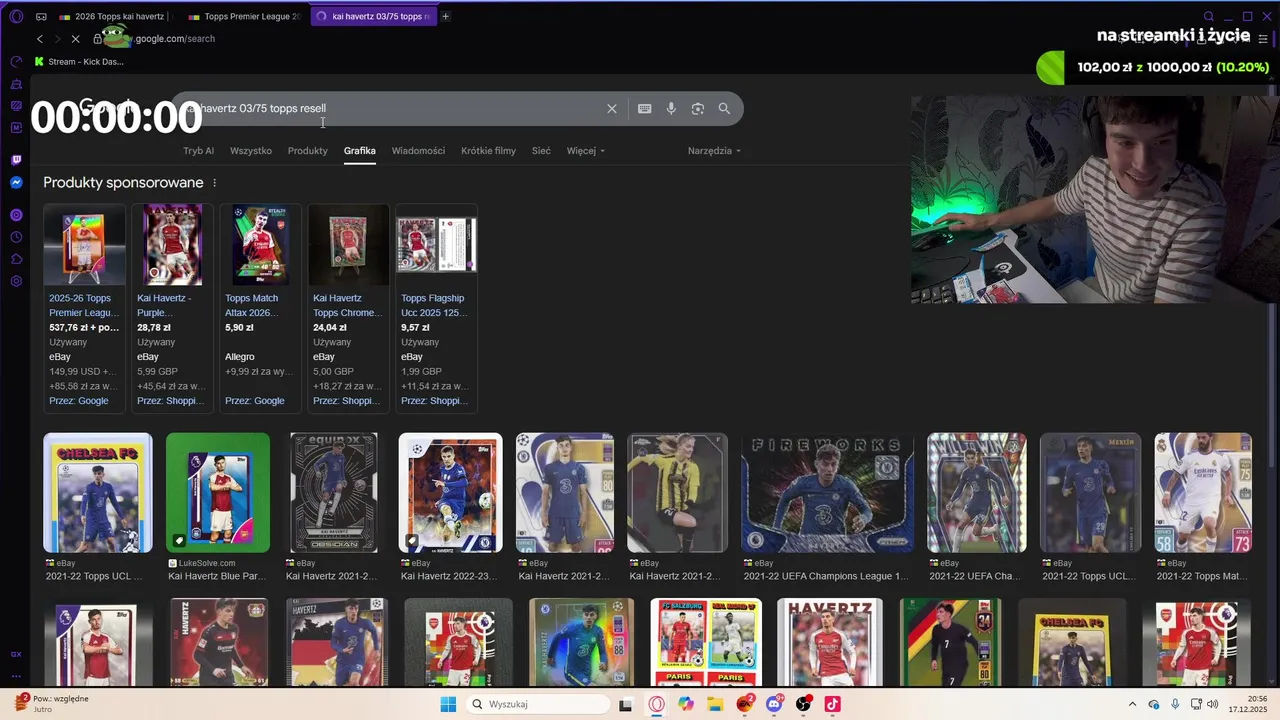The image size is (1280, 720).
Task: Select the Sieć results tab
Action: (x=541, y=151)
